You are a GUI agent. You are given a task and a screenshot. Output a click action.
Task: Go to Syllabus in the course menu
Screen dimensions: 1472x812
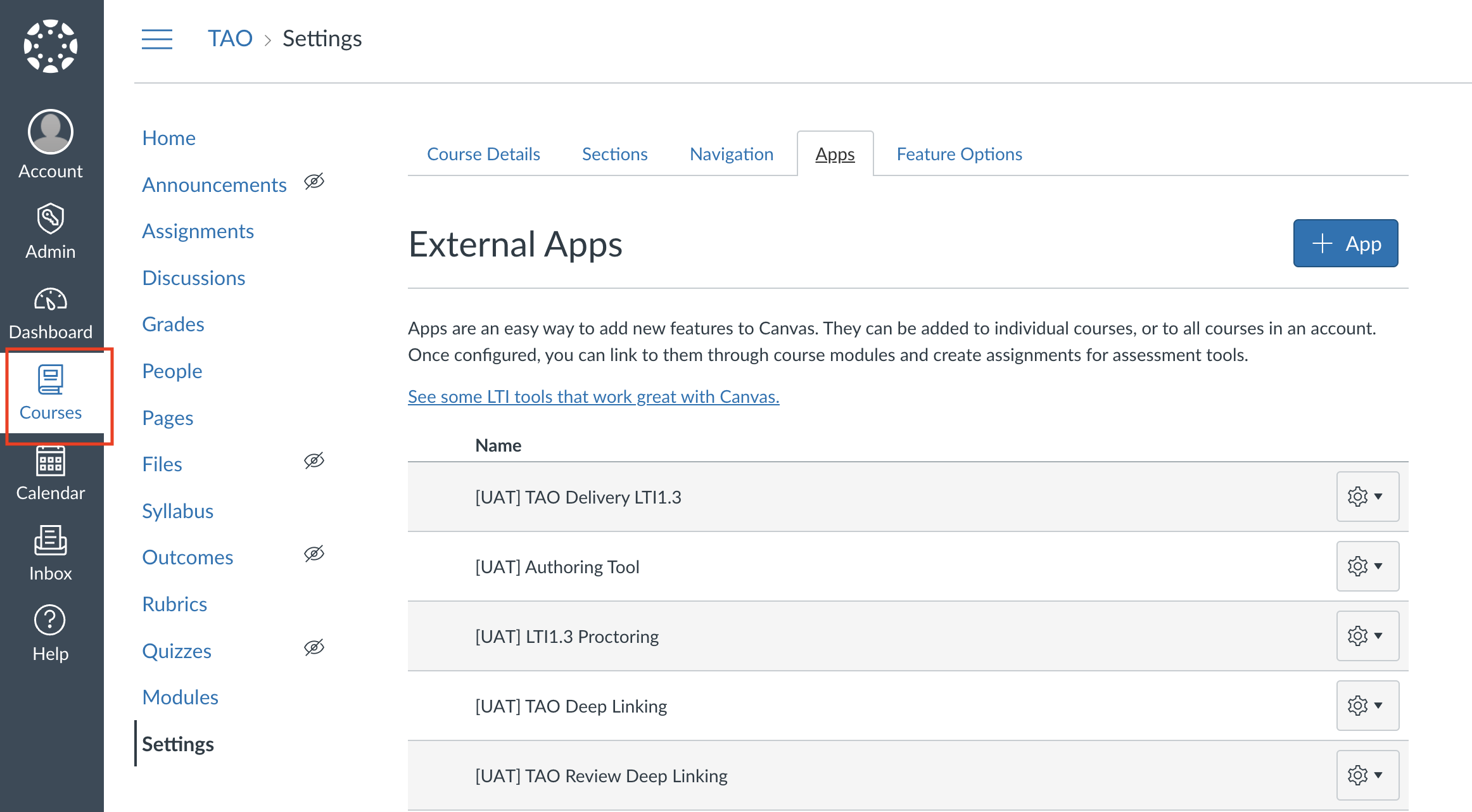[178, 511]
